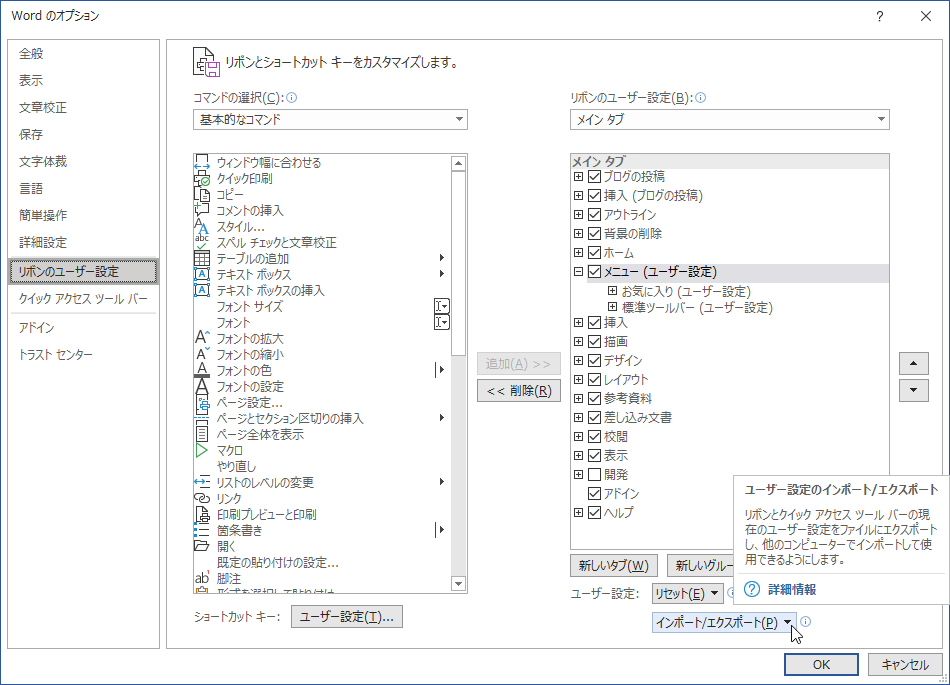Uncheck the 描画 tab checkbox
Screen dimensions: 950x685
594,341
